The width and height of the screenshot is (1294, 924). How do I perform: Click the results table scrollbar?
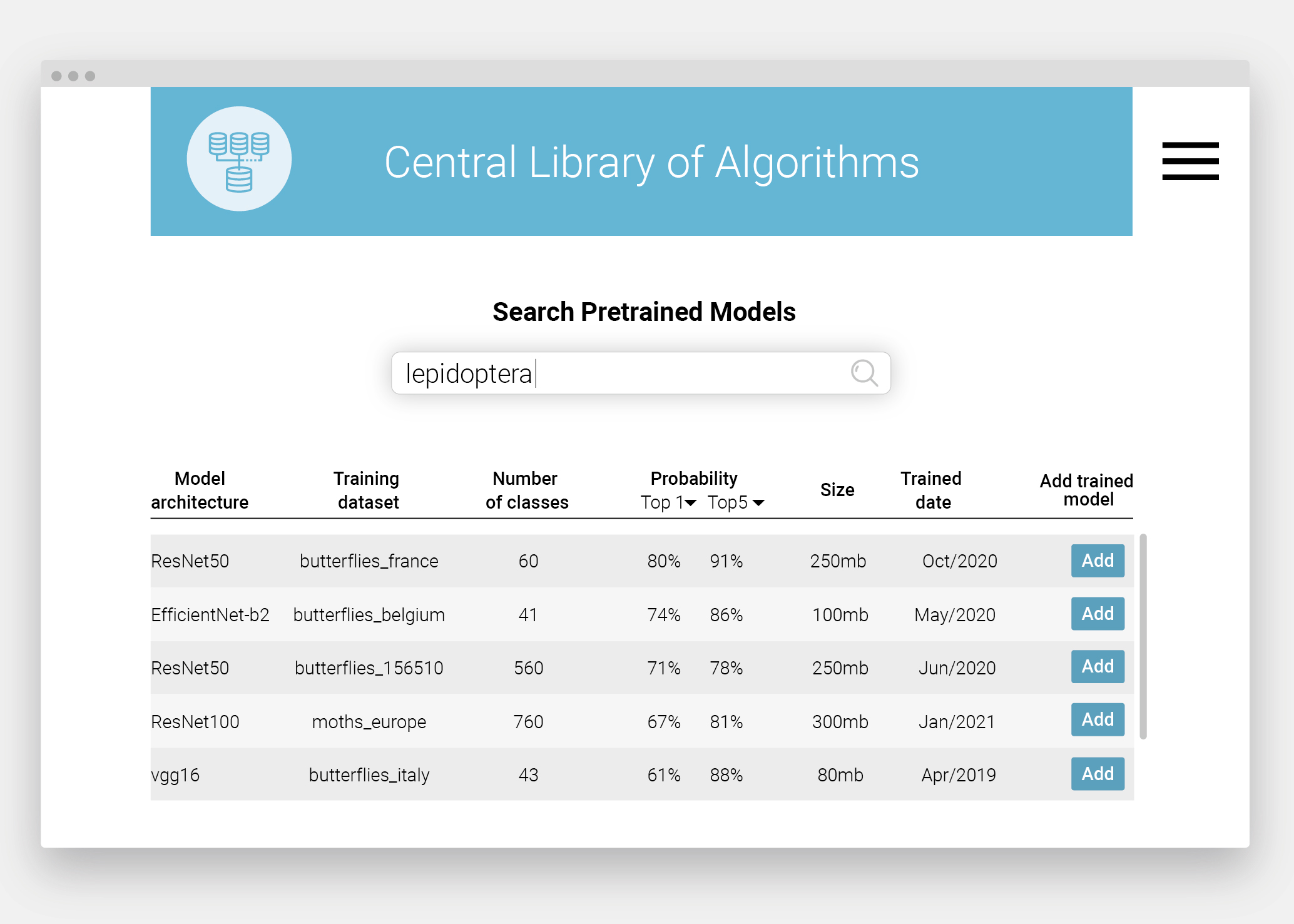(1143, 636)
